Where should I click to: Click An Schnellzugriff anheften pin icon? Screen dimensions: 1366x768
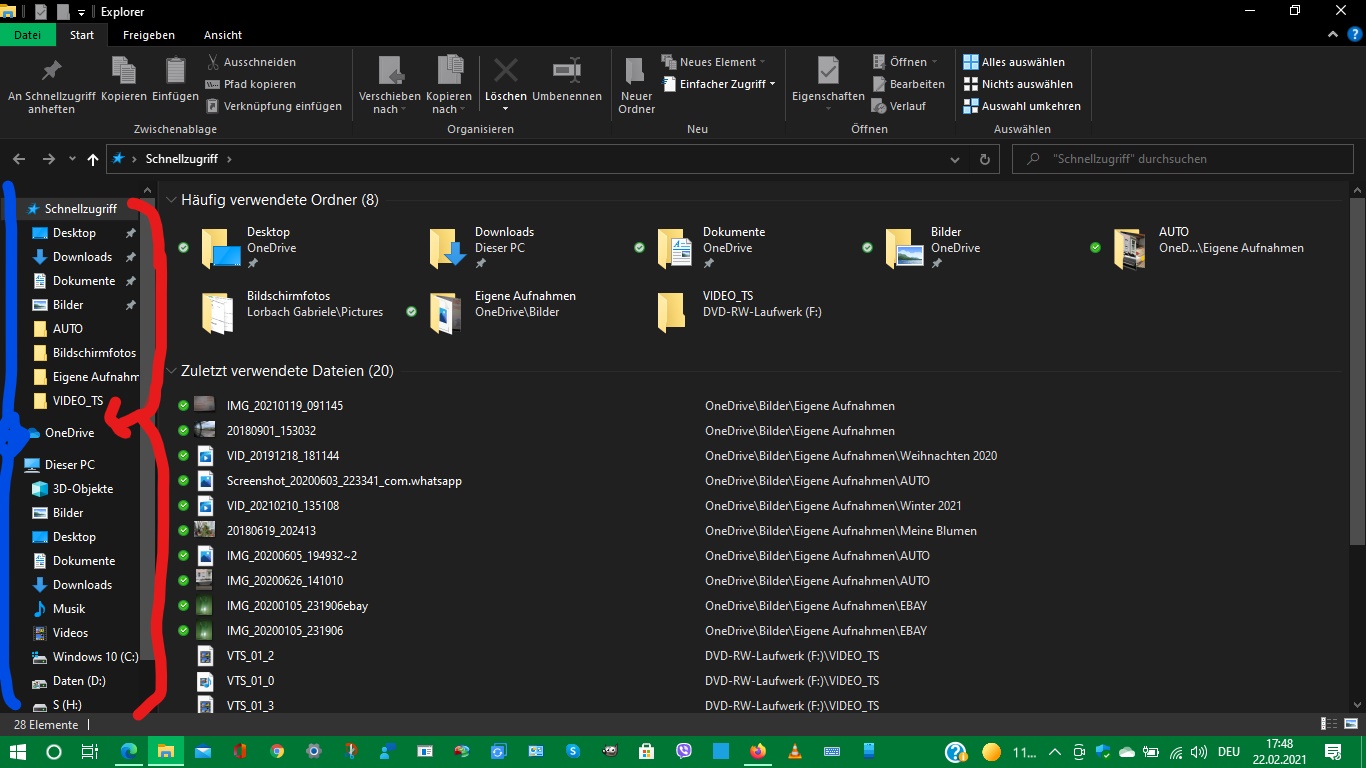(51, 71)
